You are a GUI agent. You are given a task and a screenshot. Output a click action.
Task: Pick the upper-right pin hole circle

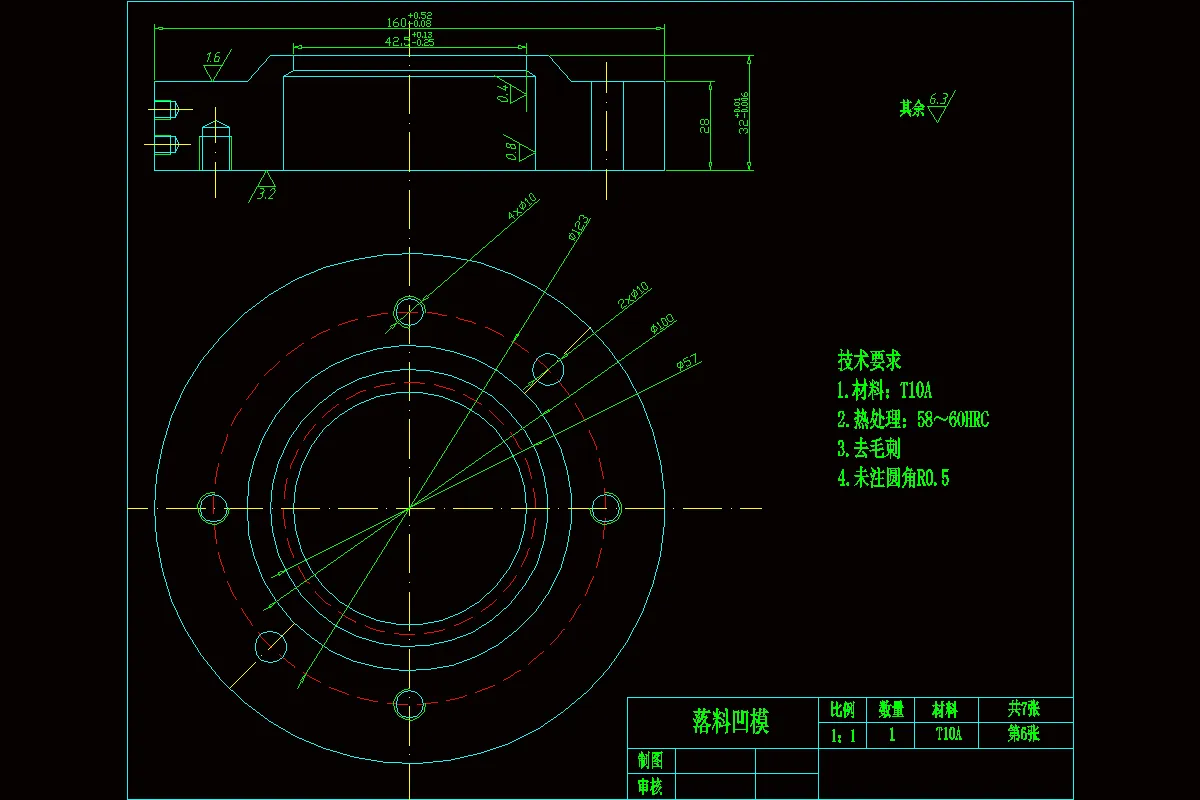[548, 369]
